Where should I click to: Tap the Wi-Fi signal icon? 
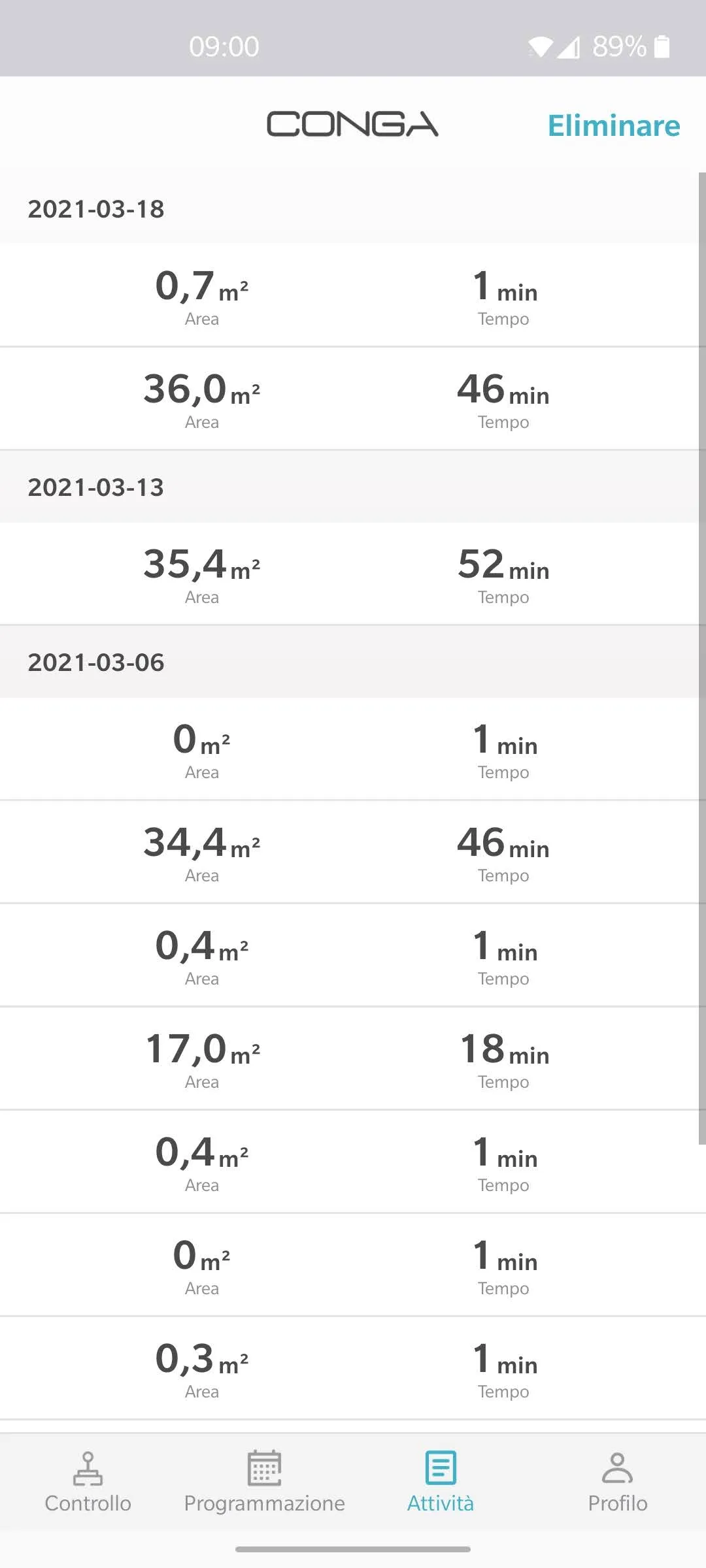[540, 46]
